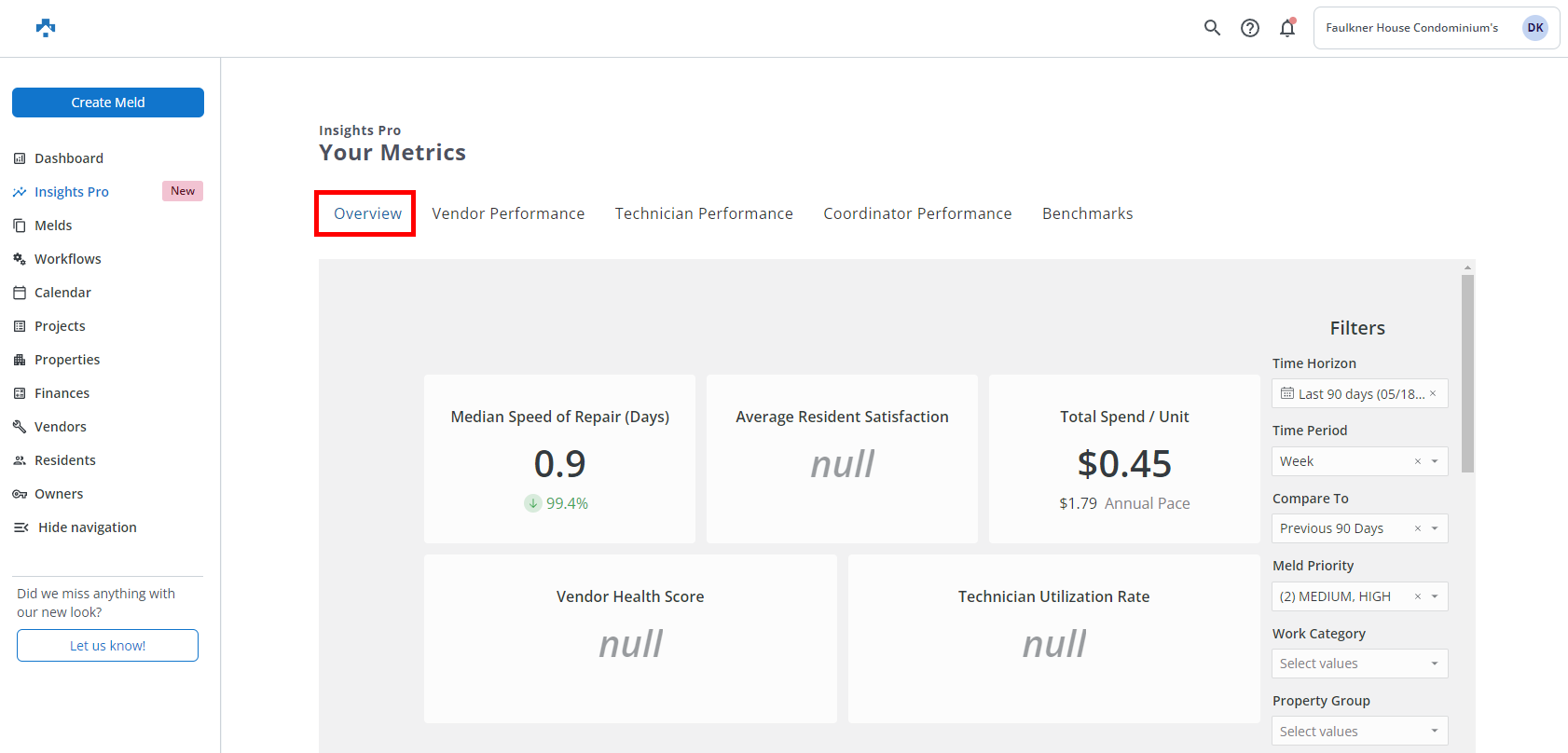The image size is (1568, 753).
Task: Open the Work Category dropdown
Action: (x=1359, y=664)
